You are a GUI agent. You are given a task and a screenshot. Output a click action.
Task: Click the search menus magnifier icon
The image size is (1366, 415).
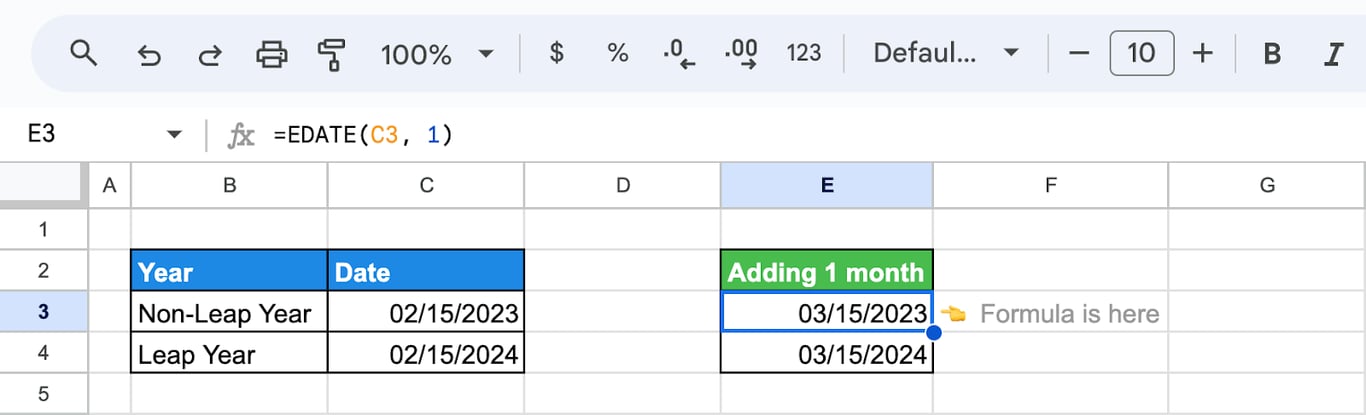[83, 53]
